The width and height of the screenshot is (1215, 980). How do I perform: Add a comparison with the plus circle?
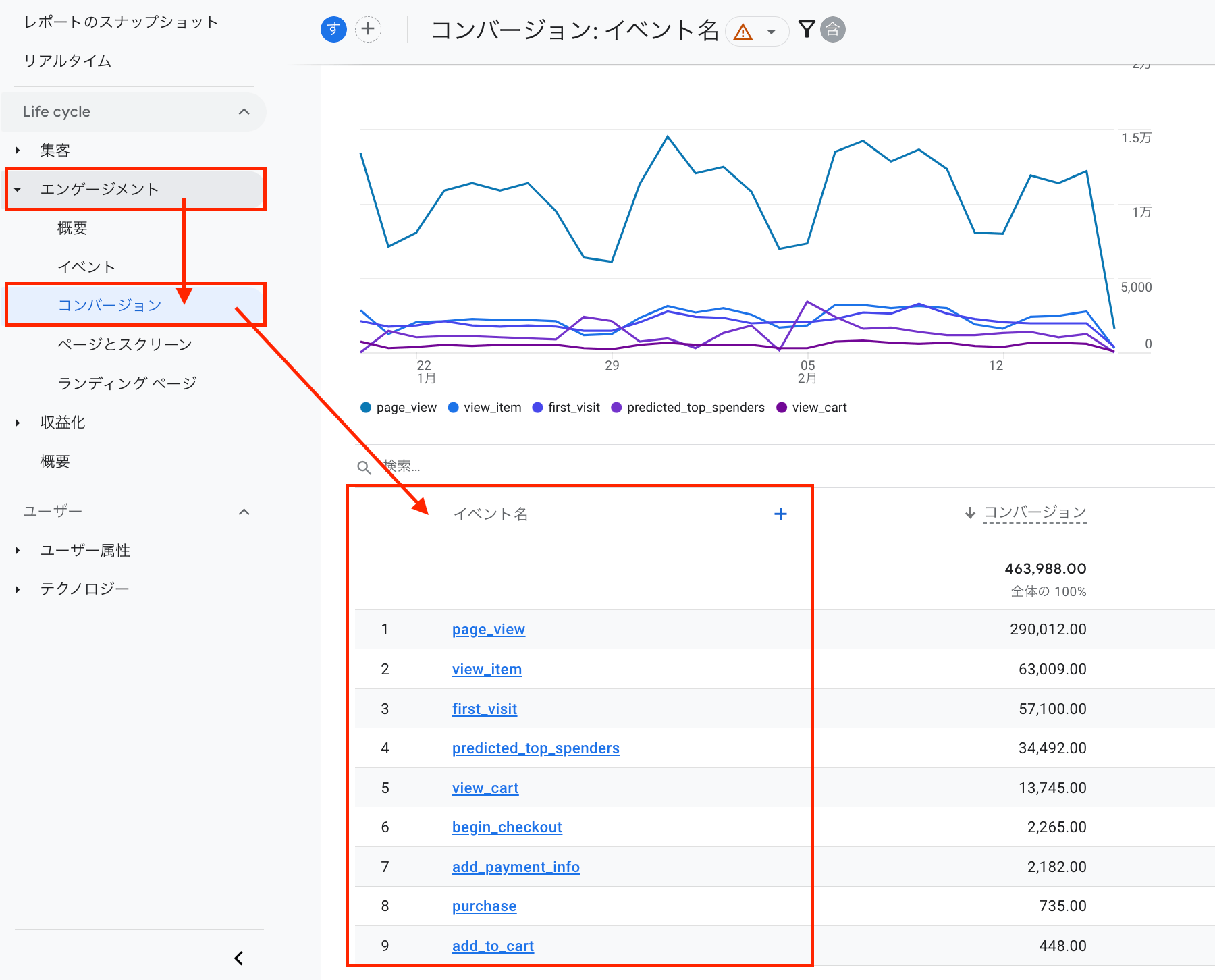(368, 29)
